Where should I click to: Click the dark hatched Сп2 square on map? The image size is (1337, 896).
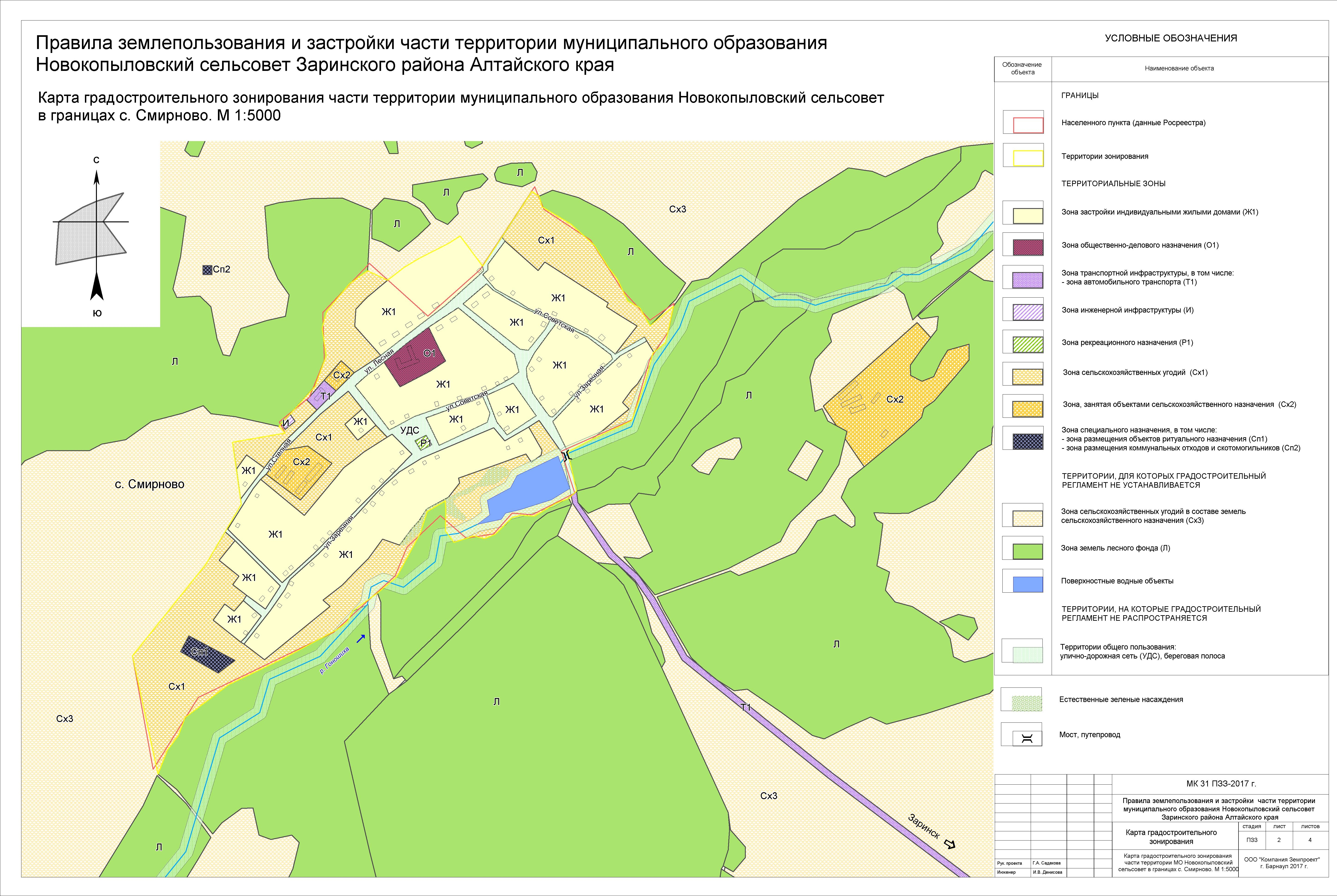pos(207,270)
